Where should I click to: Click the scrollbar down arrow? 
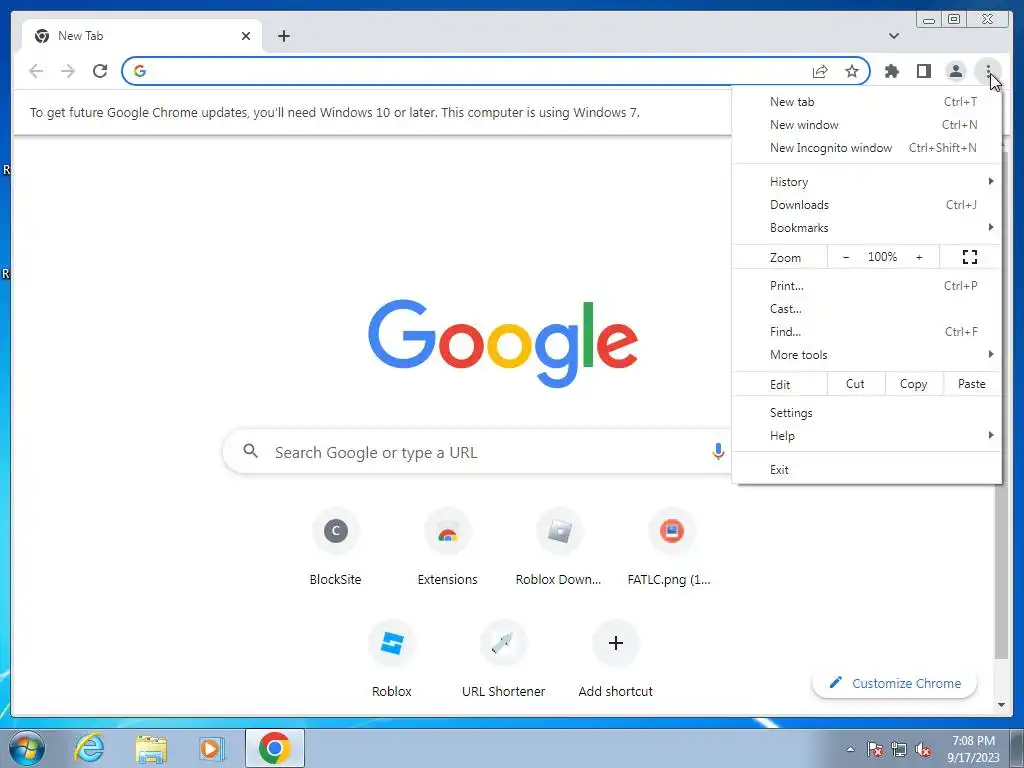coord(1001,705)
